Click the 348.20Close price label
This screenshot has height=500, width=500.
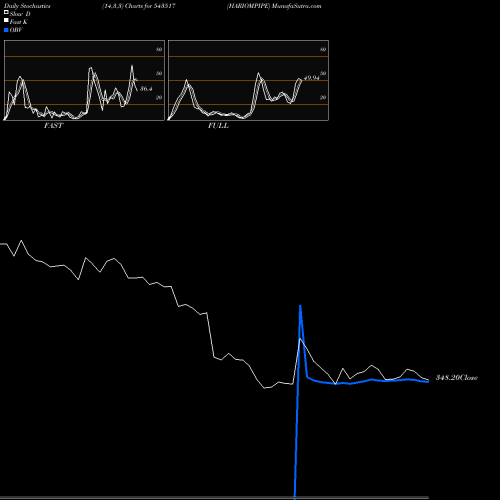click(x=457, y=378)
